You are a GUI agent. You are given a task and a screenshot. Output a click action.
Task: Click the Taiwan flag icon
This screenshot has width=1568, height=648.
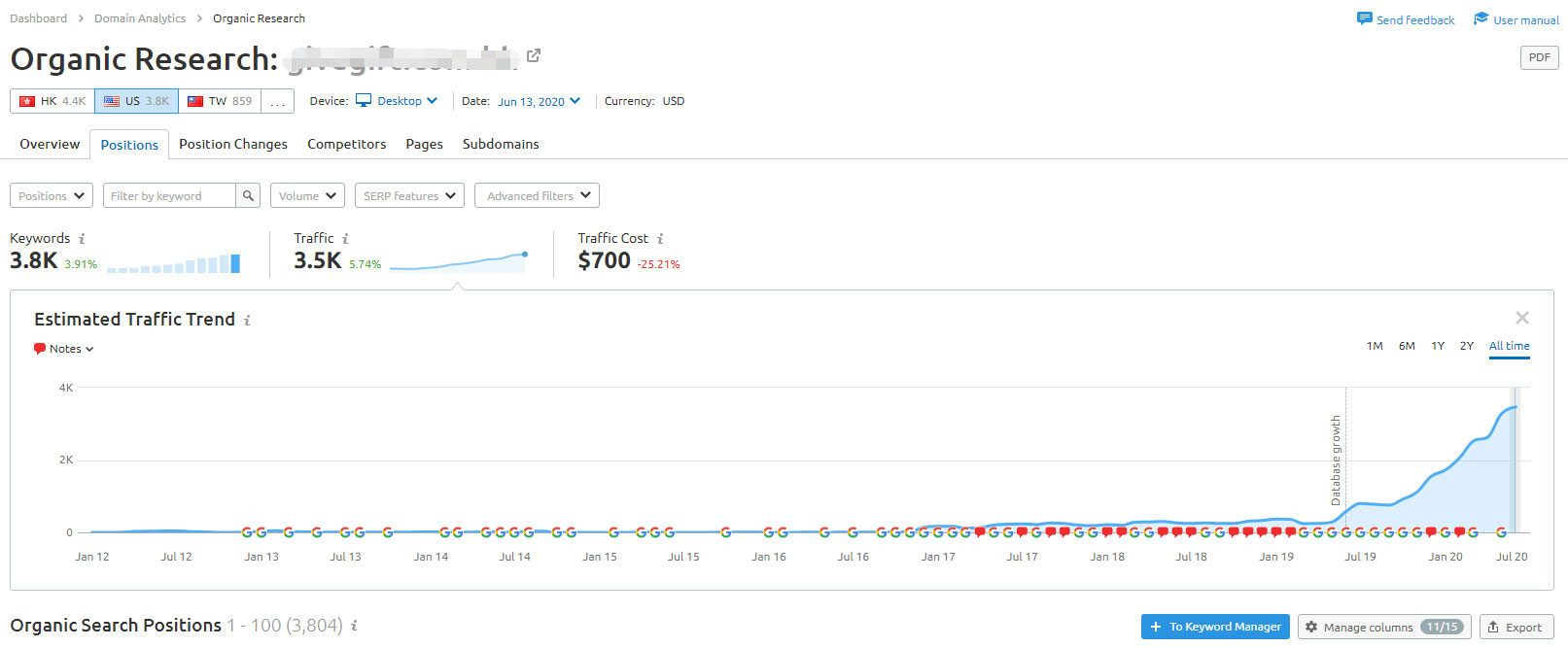(x=195, y=101)
